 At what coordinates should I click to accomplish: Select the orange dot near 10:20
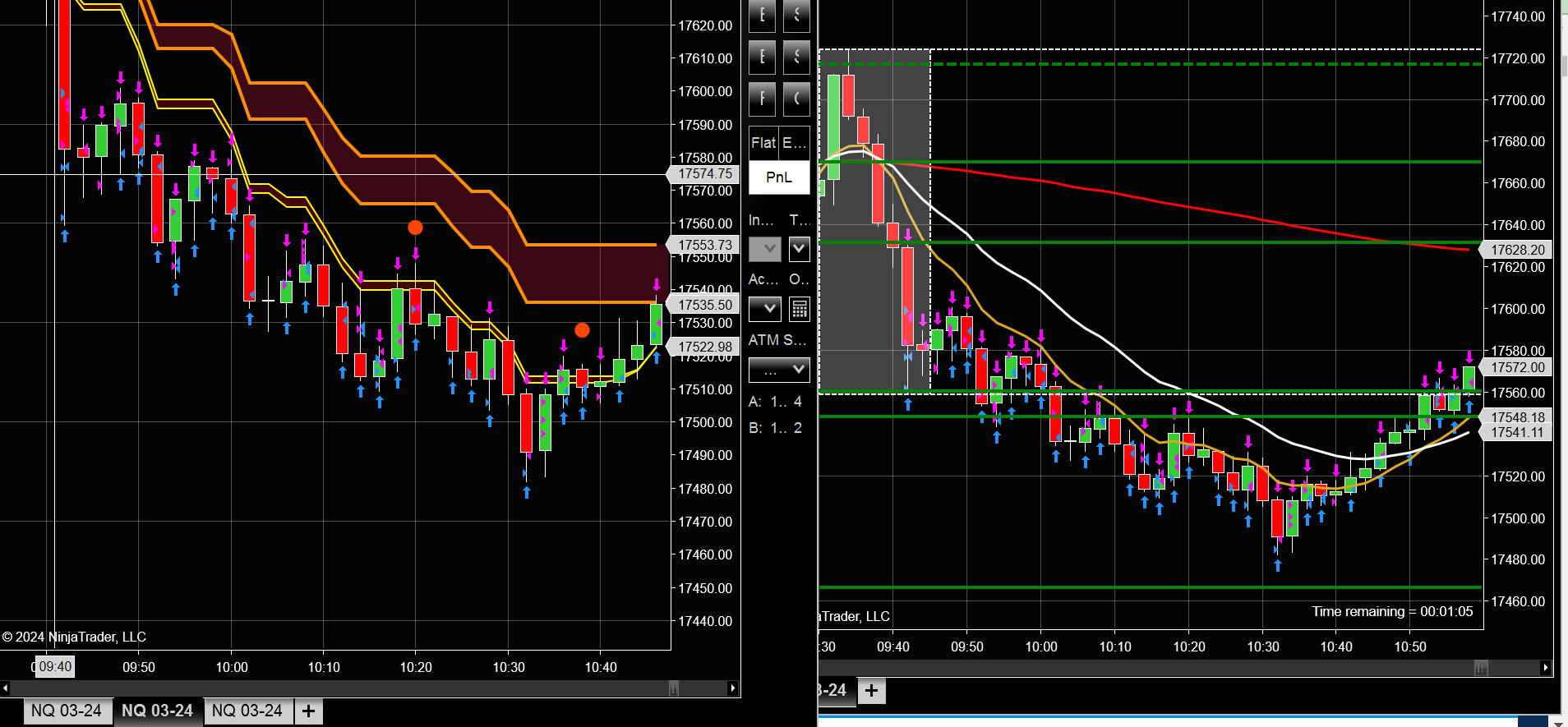click(x=415, y=228)
